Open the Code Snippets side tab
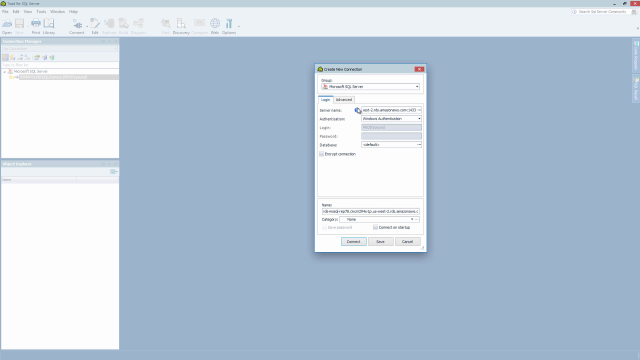Image resolution: width=640 pixels, height=360 pixels. [636, 56]
